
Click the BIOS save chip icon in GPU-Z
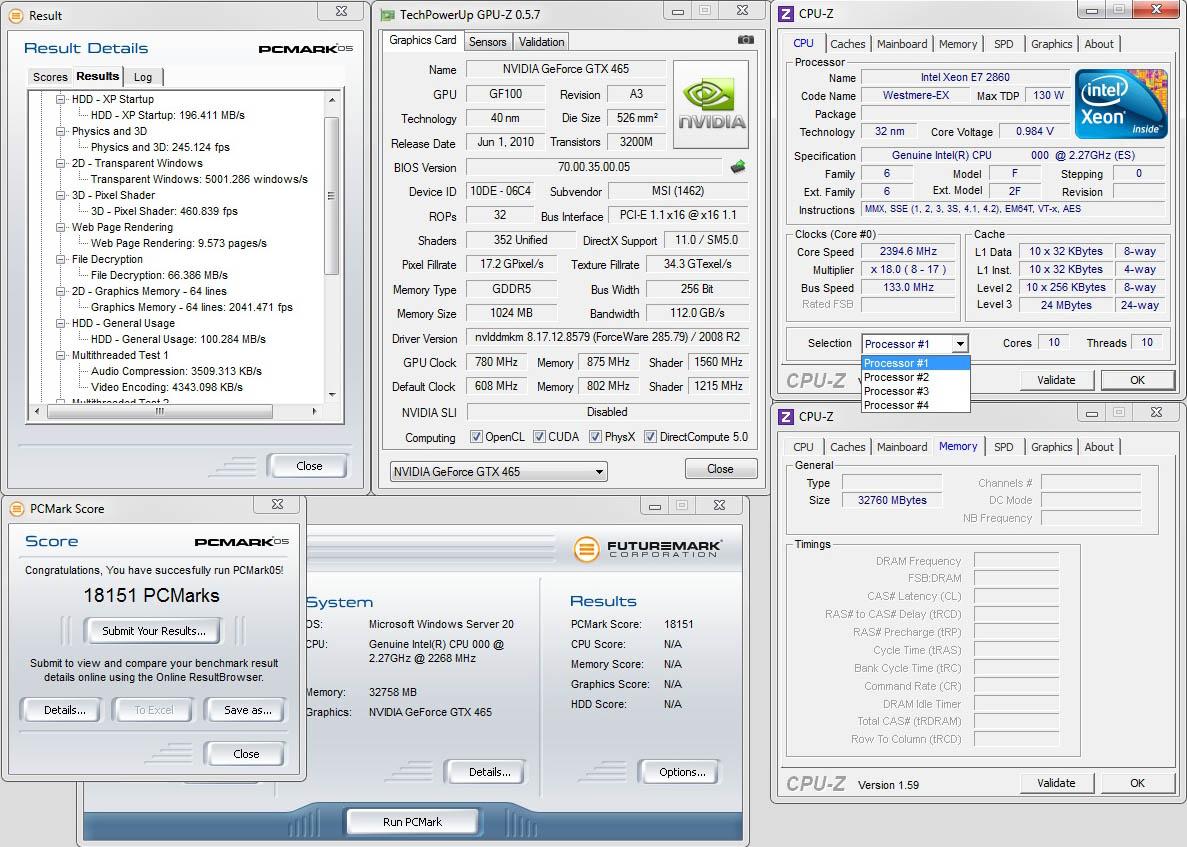pos(738,167)
